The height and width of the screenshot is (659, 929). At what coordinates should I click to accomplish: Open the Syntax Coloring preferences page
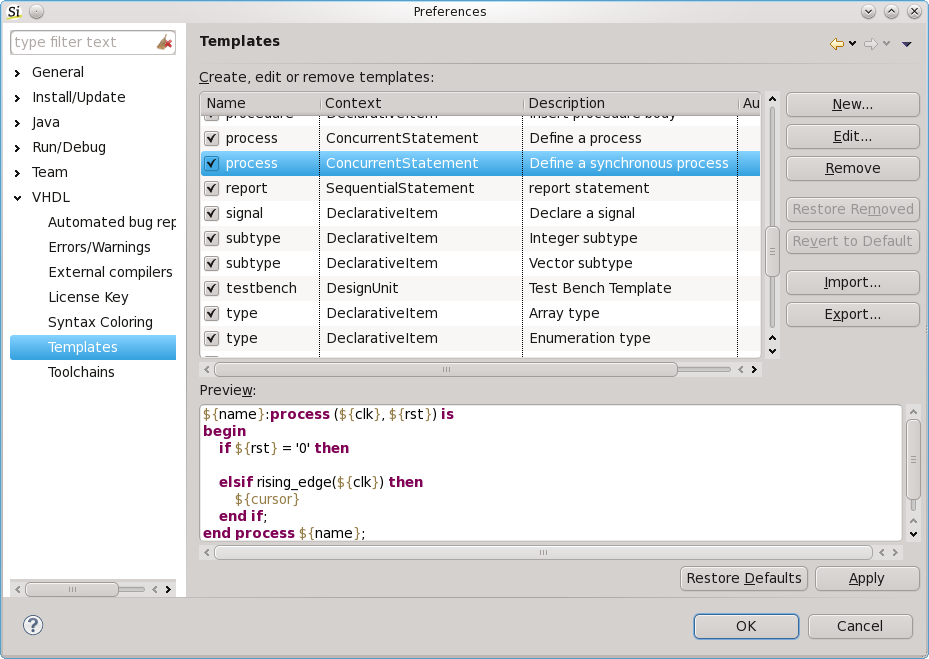[100, 322]
